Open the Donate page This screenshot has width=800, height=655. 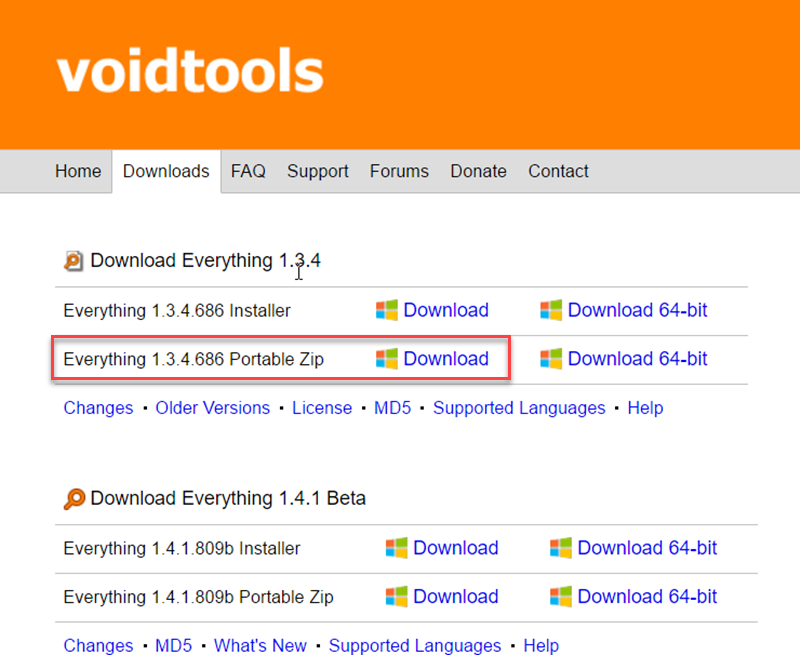[478, 171]
